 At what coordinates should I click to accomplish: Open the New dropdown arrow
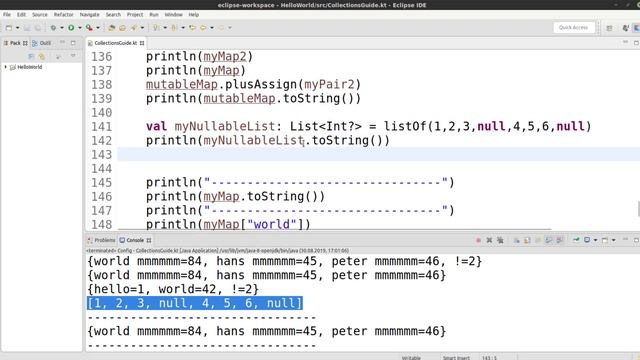tap(18, 28)
